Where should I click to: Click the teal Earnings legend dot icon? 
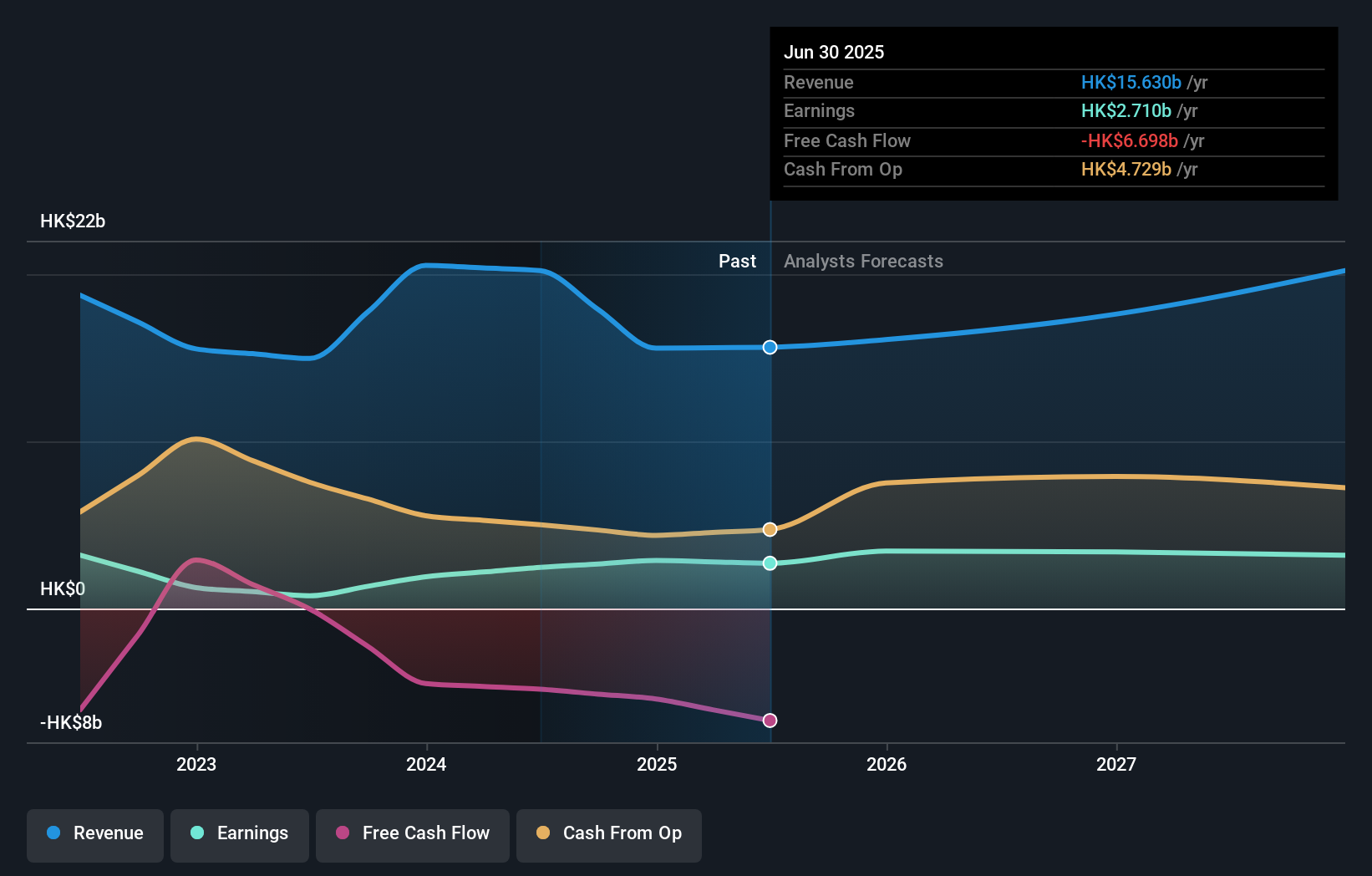(198, 833)
